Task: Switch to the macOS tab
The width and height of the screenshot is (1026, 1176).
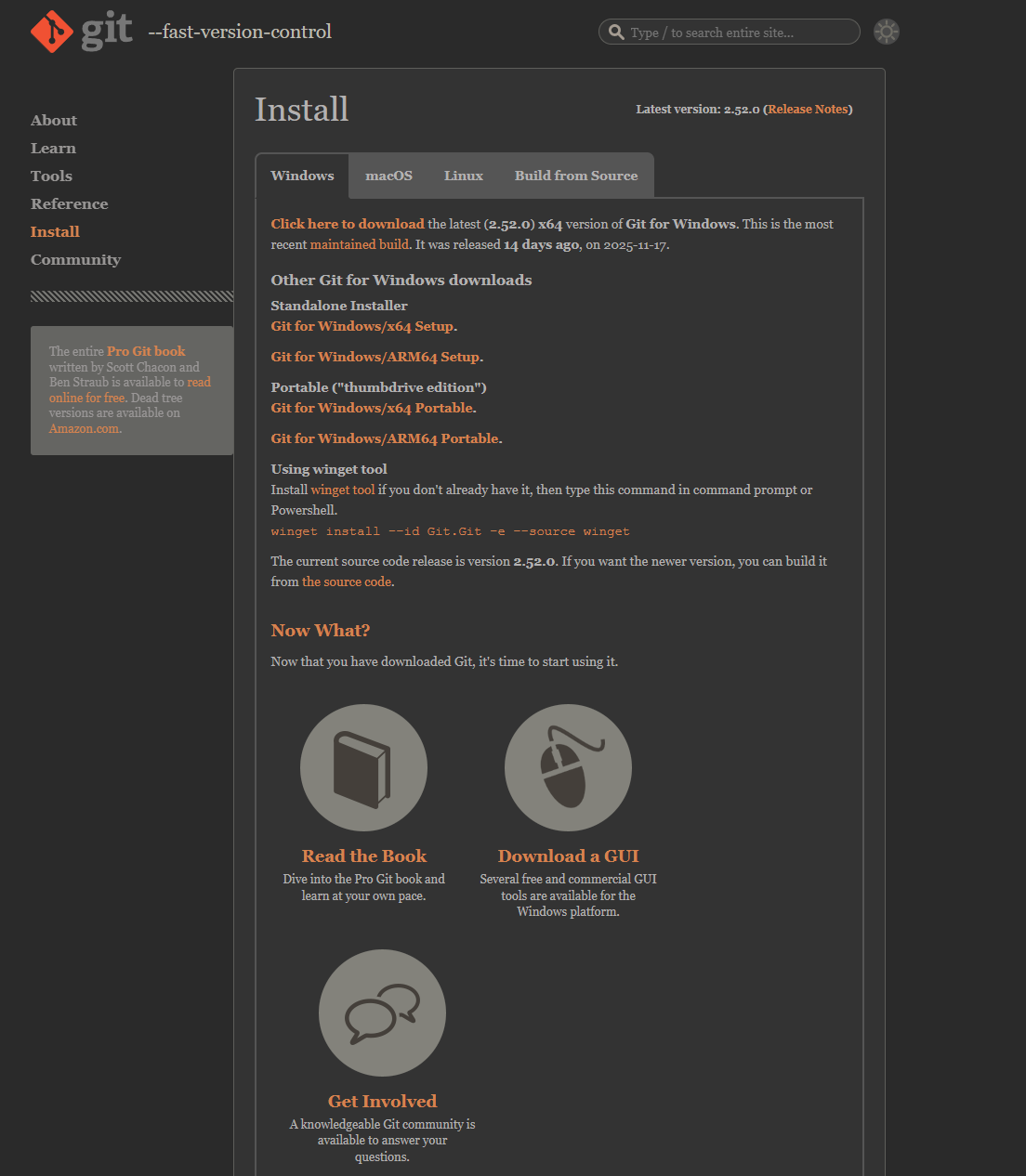Action: tap(388, 176)
